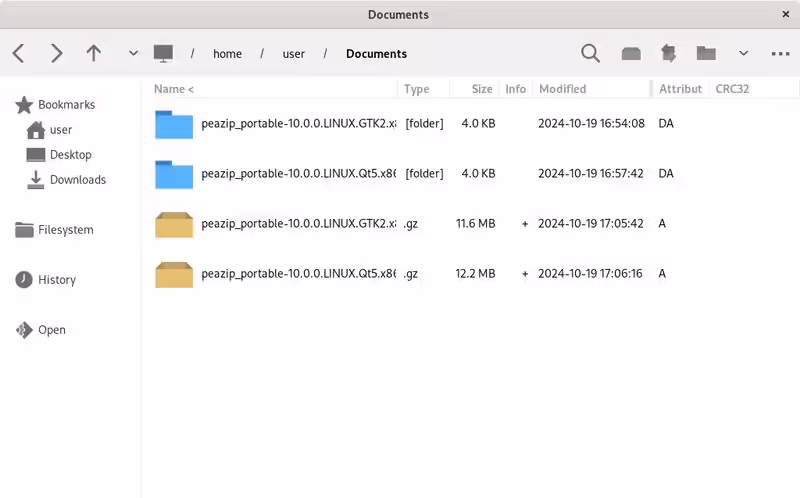Sort files by the Modified column header
This screenshot has height=498, width=800.
click(562, 89)
